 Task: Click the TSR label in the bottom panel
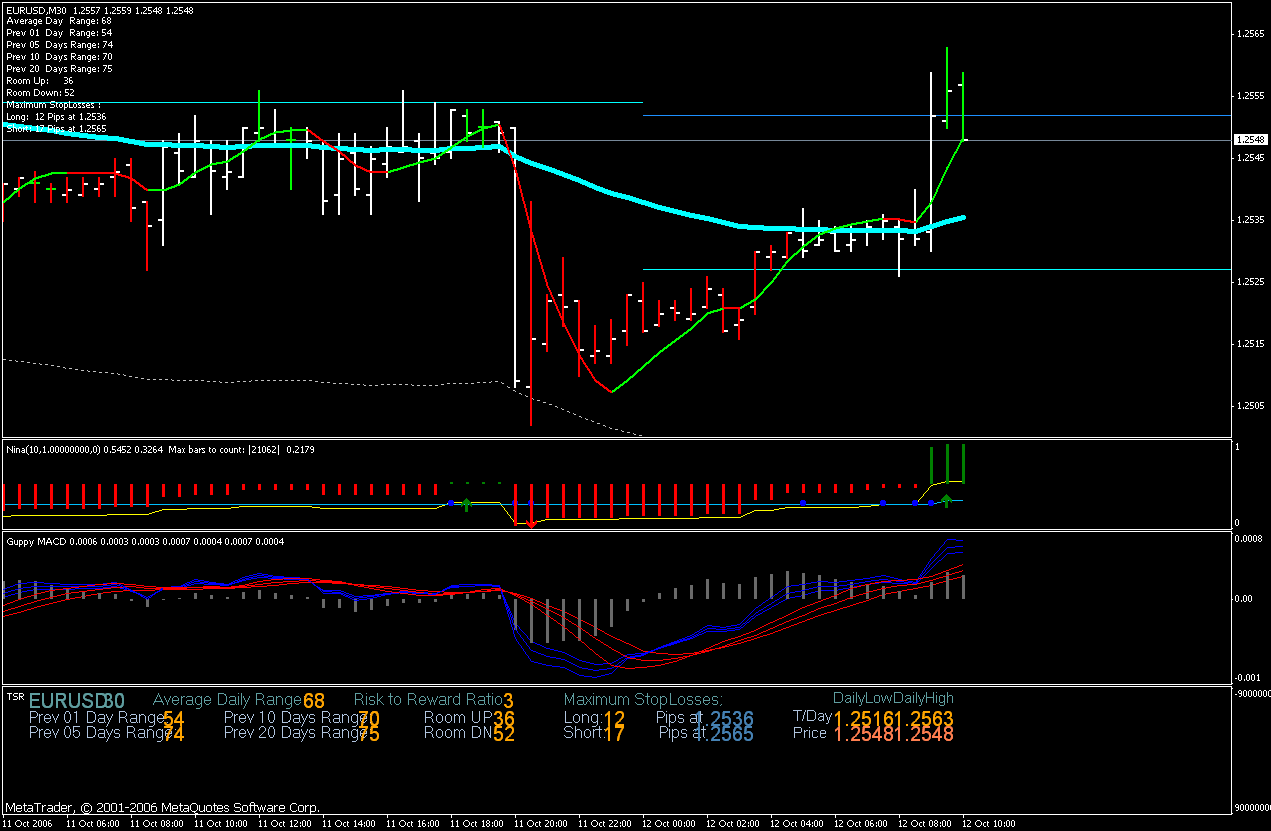click(15, 696)
